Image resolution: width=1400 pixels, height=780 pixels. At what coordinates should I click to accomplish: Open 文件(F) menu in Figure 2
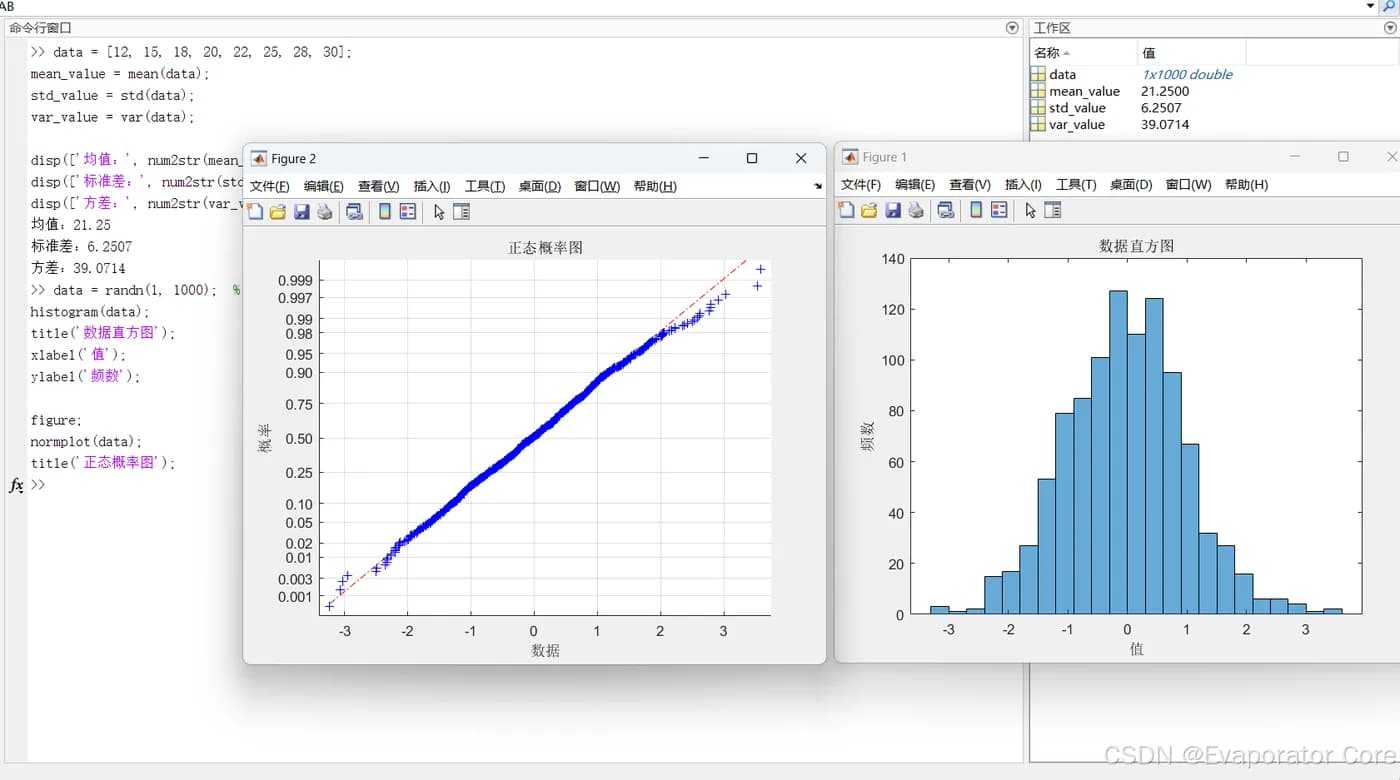269,186
